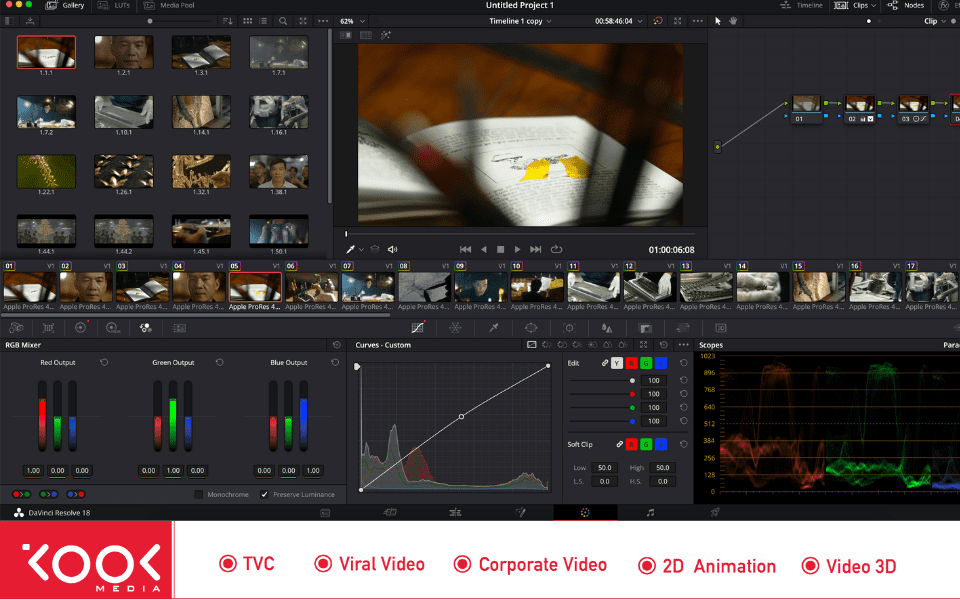
Task: Jump to the last frame
Action: [536, 250]
